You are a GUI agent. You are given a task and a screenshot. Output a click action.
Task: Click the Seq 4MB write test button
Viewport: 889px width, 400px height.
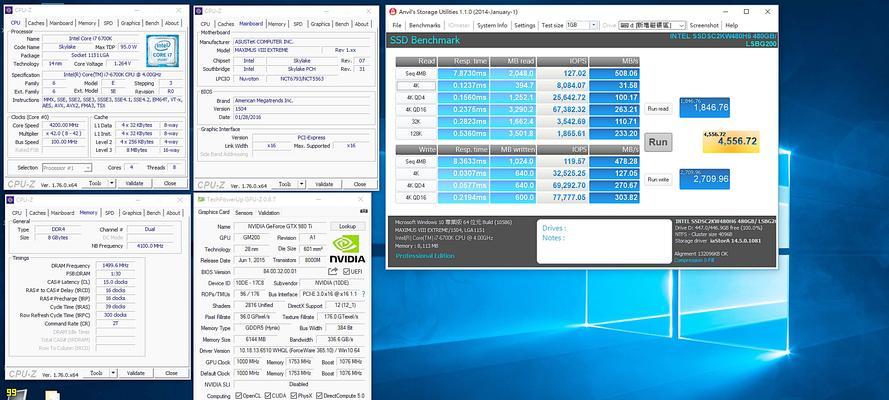coord(416,161)
